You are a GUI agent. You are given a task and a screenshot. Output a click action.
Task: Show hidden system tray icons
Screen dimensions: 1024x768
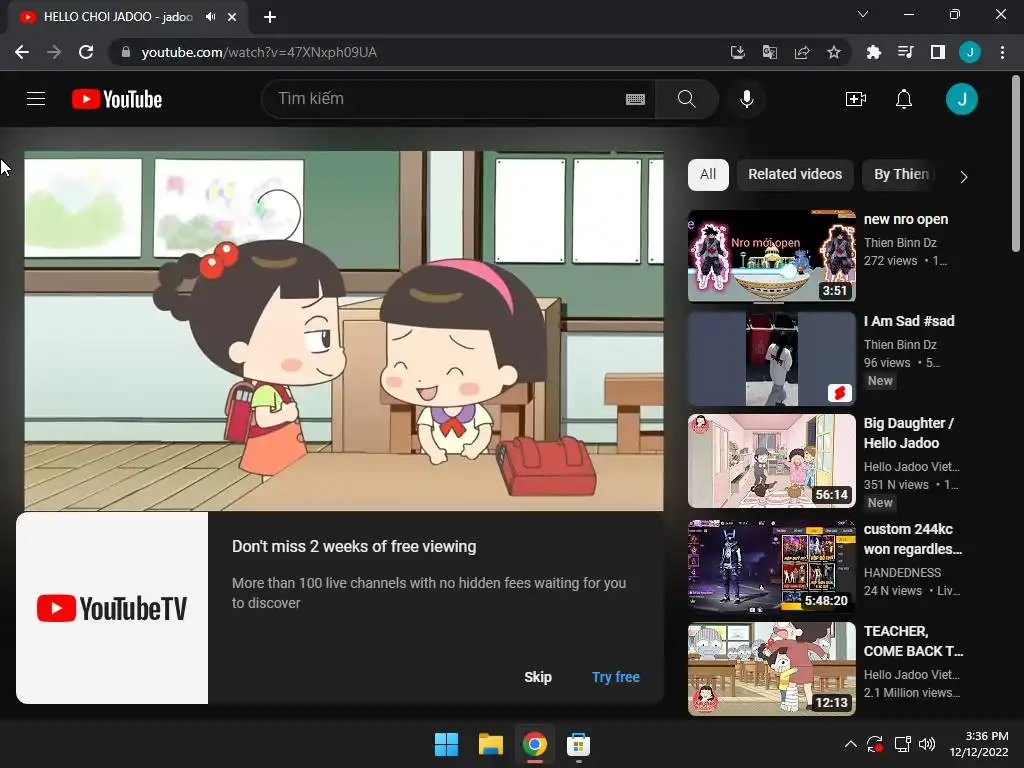850,744
